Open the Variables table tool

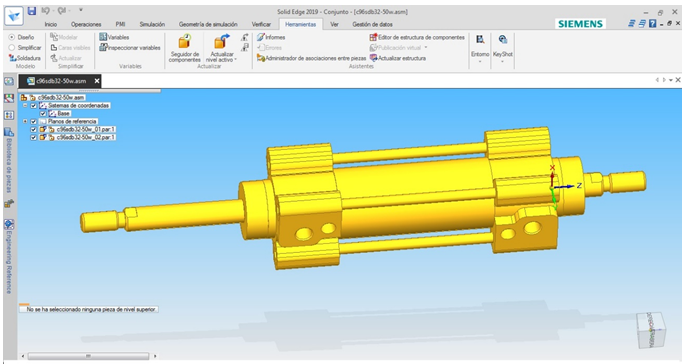[x=114, y=38]
